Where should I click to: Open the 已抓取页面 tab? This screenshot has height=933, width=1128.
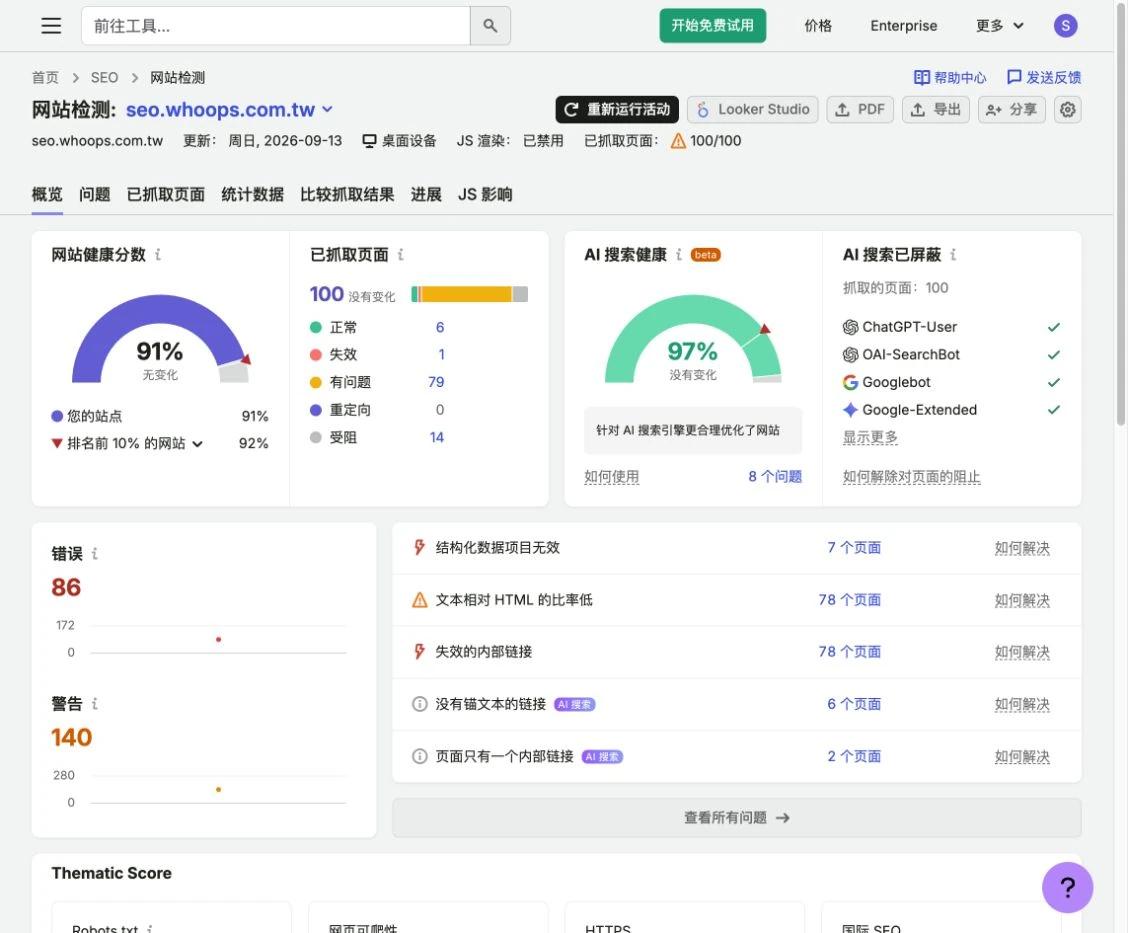click(165, 194)
